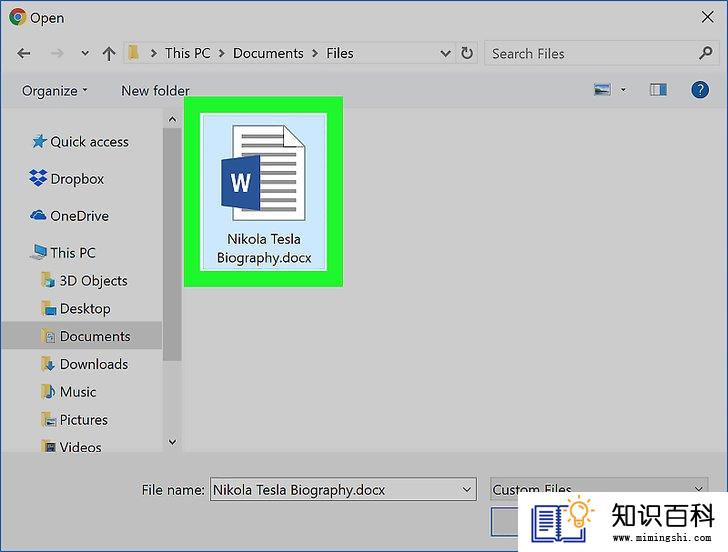The width and height of the screenshot is (728, 552).
Task: Open the Organize menu
Action: 54,91
